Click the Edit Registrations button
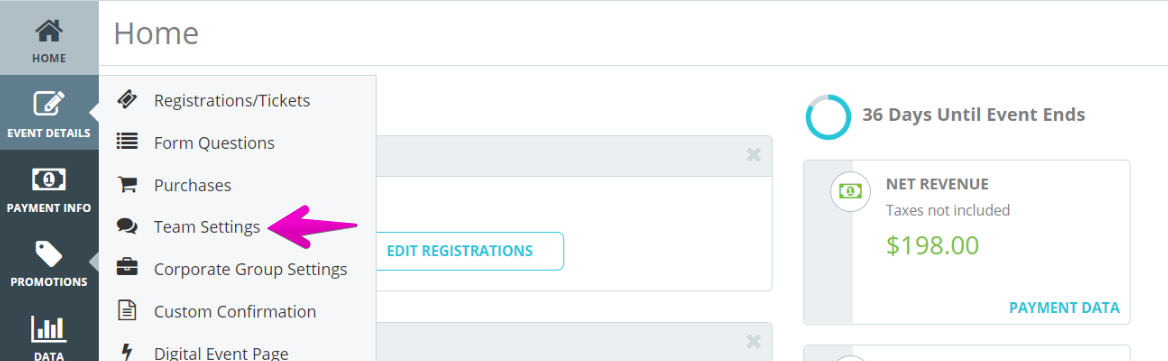1168x361 pixels. [x=460, y=251]
